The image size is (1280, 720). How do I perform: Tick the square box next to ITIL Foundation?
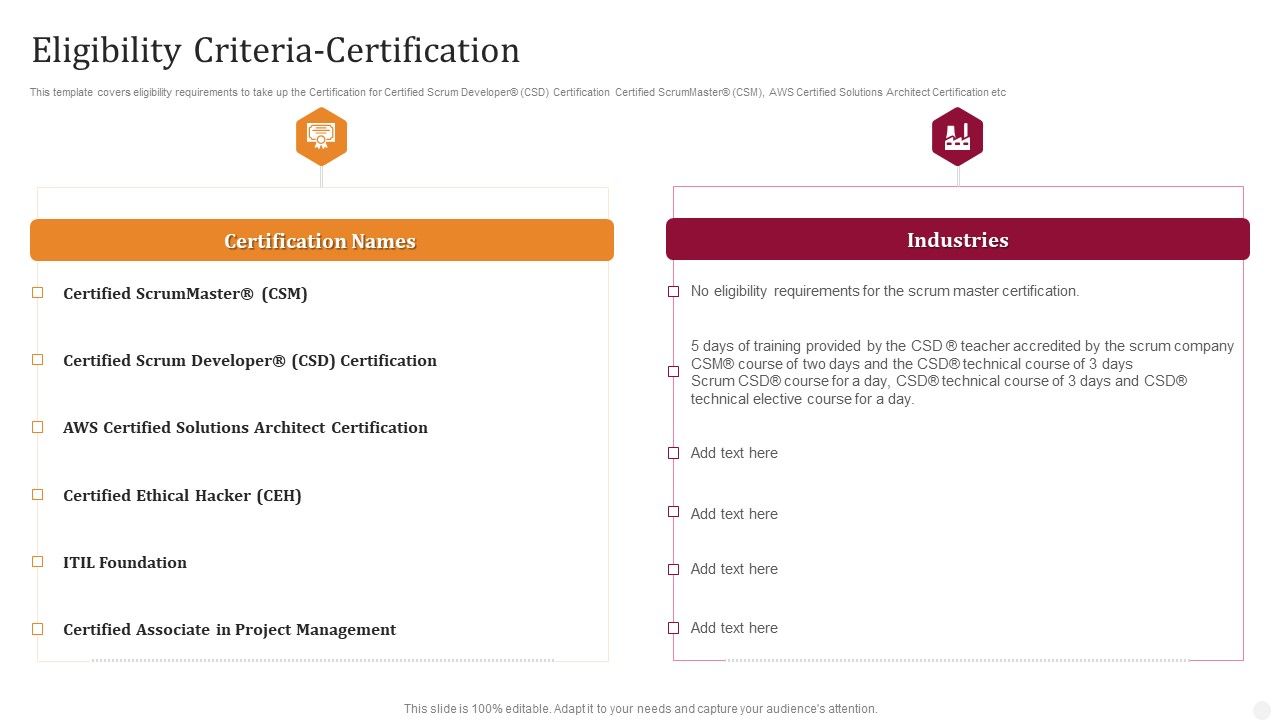click(x=38, y=562)
